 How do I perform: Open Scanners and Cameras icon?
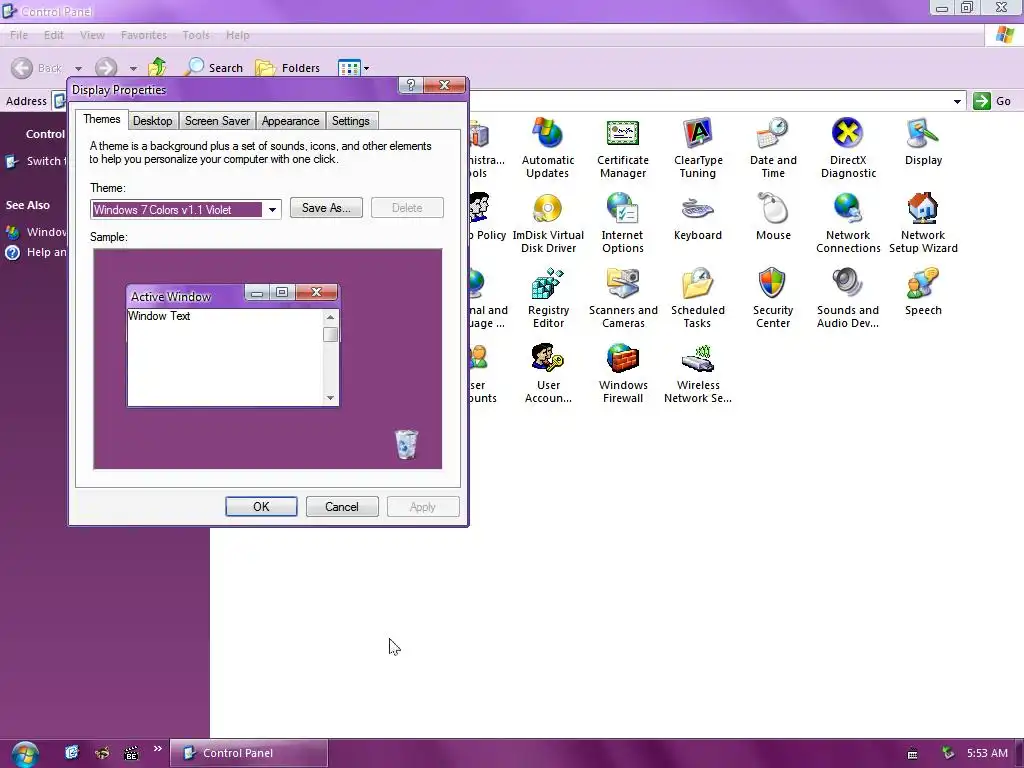pos(622,298)
